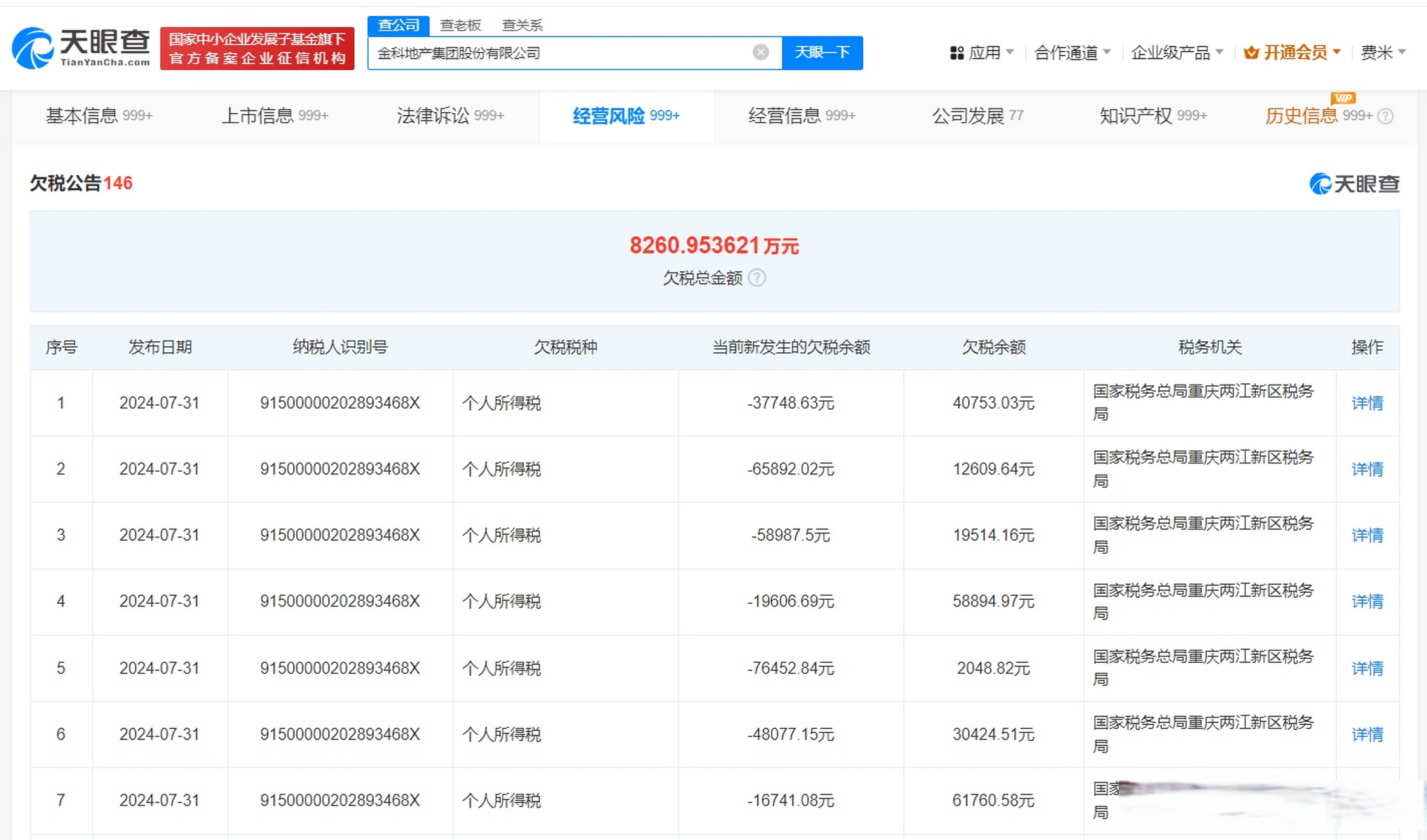This screenshot has width=1427, height=840.
Task: Click the 税务机关 column header
Action: click(1210, 347)
